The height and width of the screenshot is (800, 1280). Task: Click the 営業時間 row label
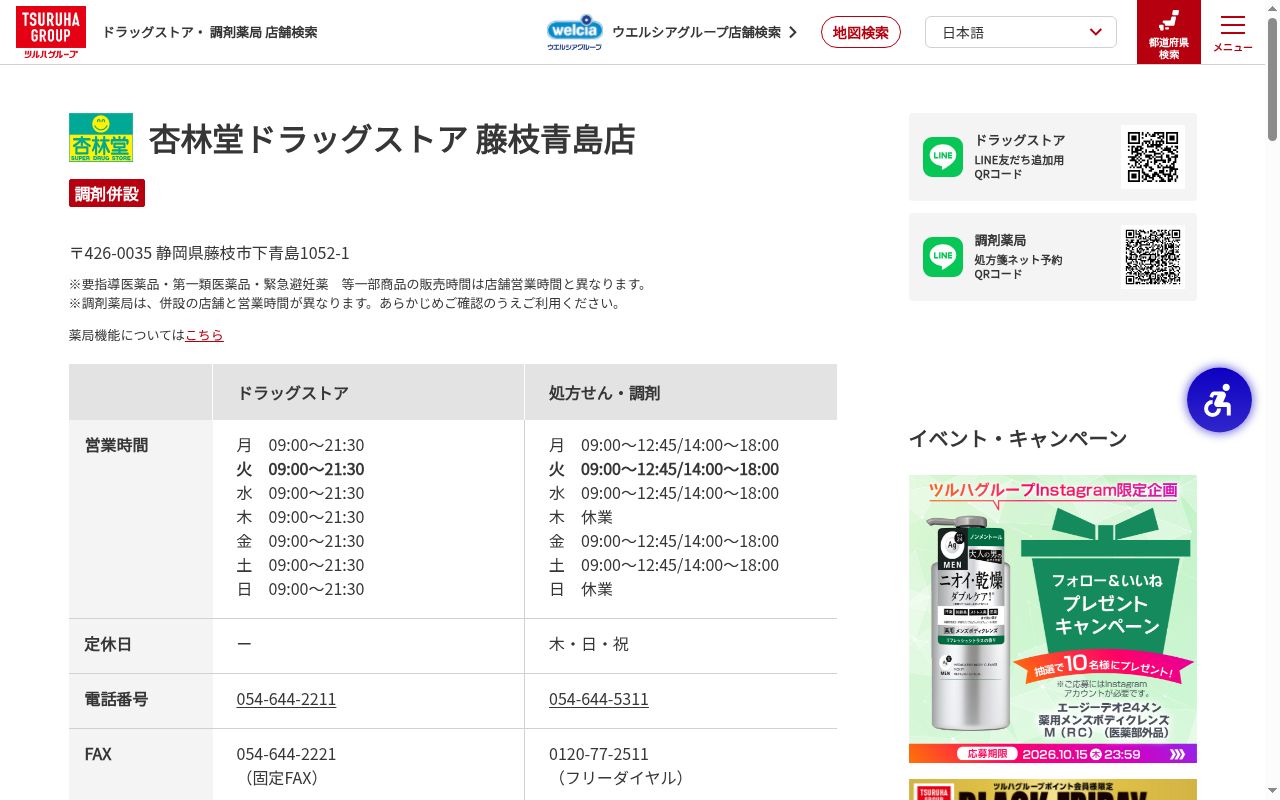[x=116, y=445]
